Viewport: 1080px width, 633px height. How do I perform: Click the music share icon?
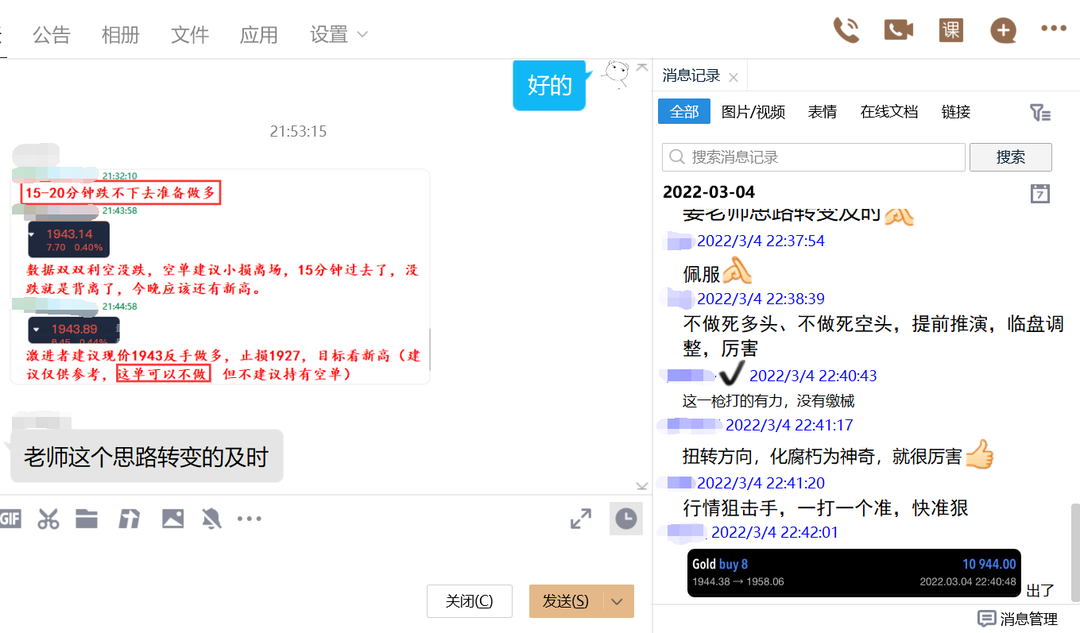tap(129, 519)
